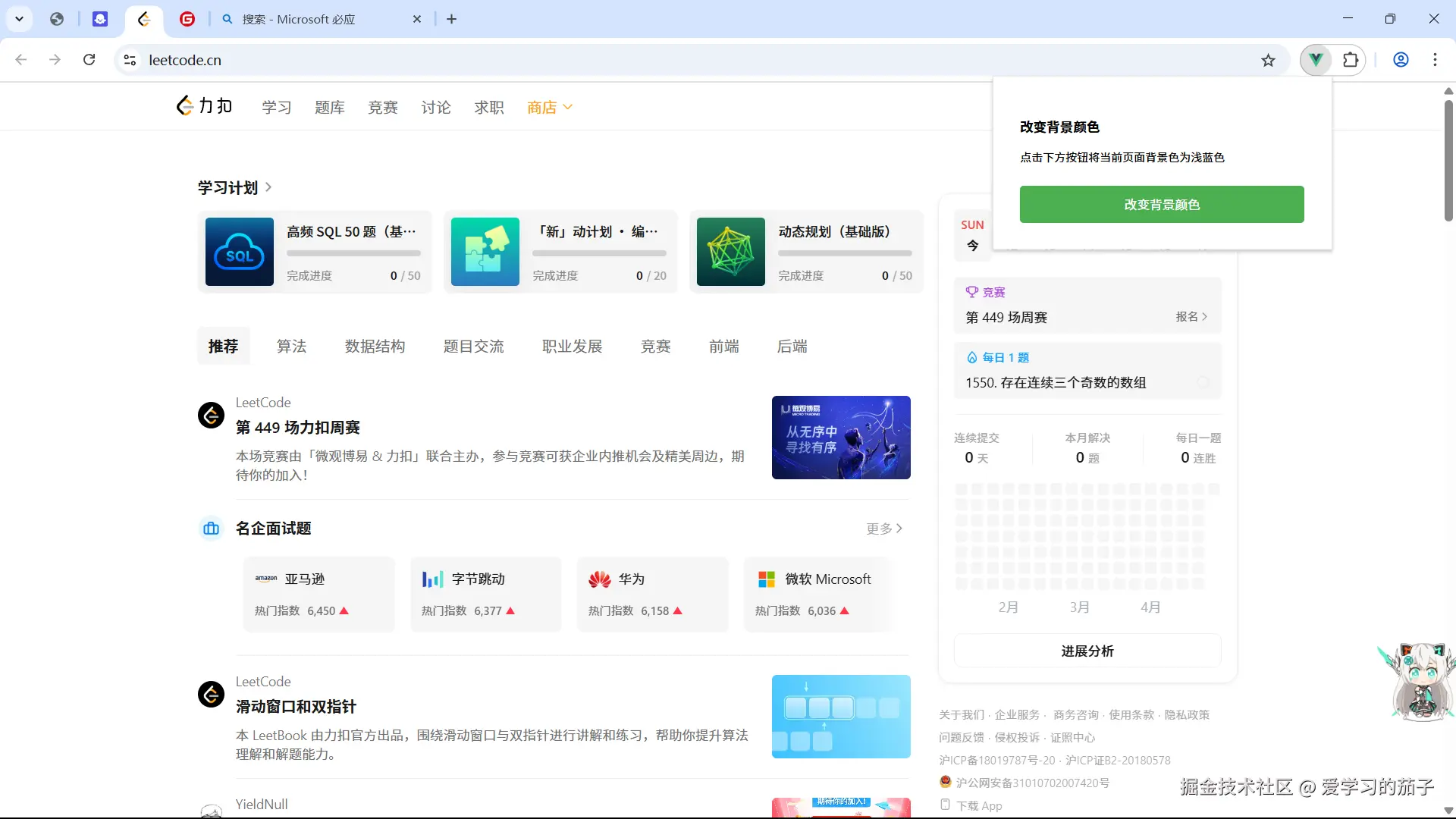This screenshot has width=1456, height=819.
Task: View site information icon in address bar
Action: [x=130, y=60]
